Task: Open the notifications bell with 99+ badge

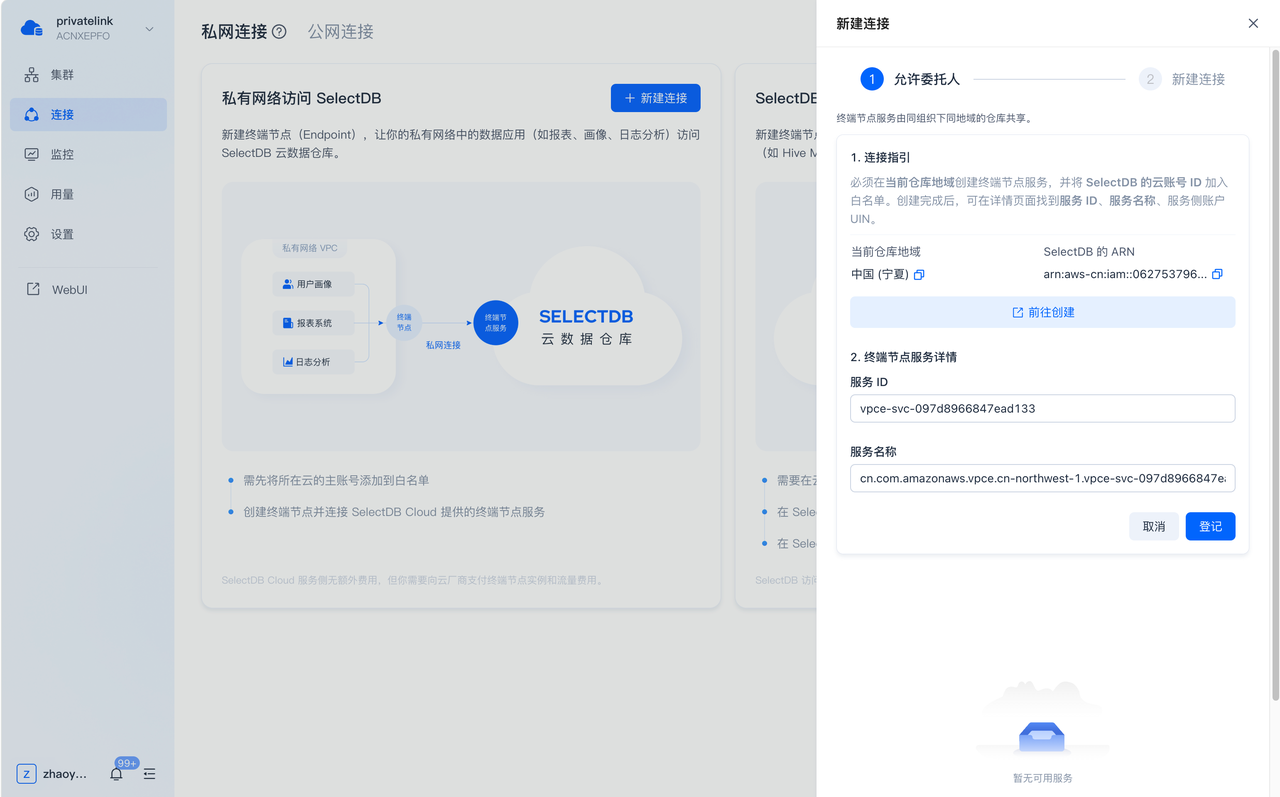Action: point(117,773)
